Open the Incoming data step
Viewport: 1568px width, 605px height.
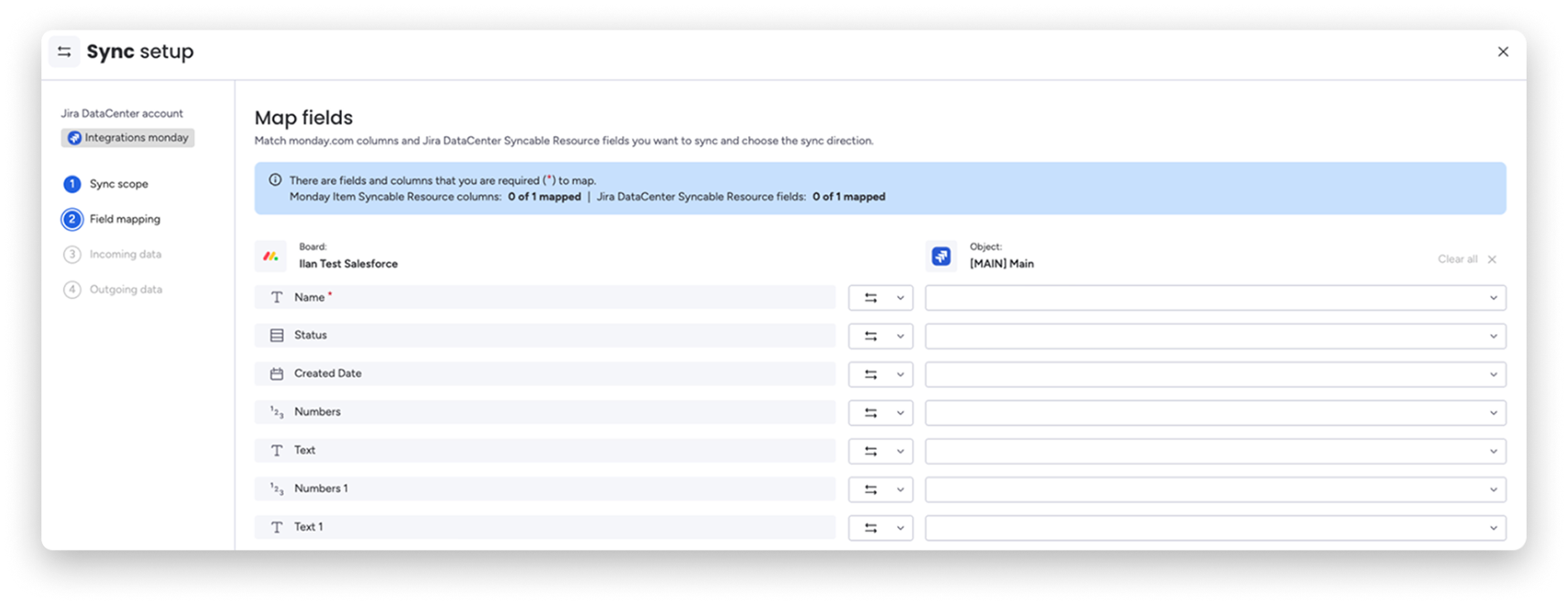coord(112,254)
